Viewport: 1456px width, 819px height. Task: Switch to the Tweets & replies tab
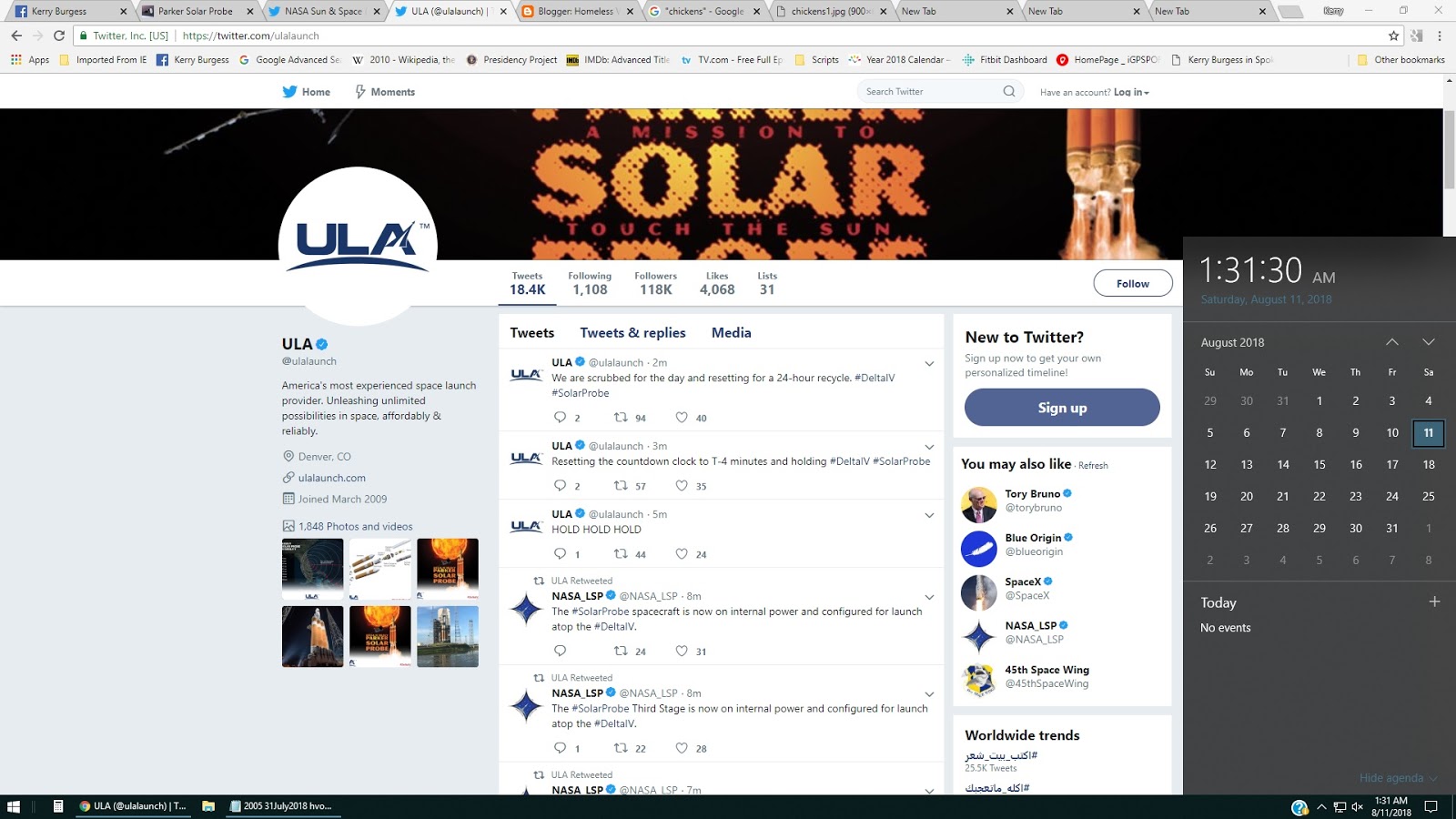[x=632, y=333]
